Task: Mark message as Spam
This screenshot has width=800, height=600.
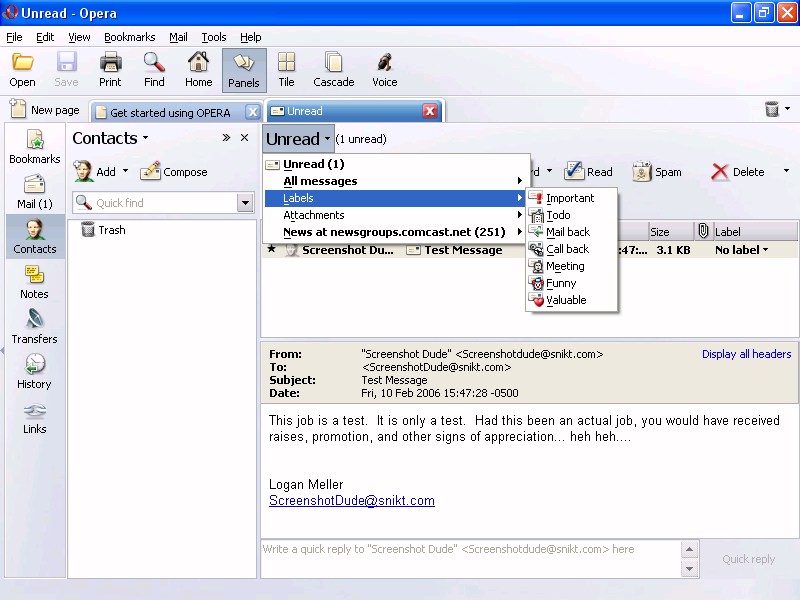Action: (x=657, y=172)
